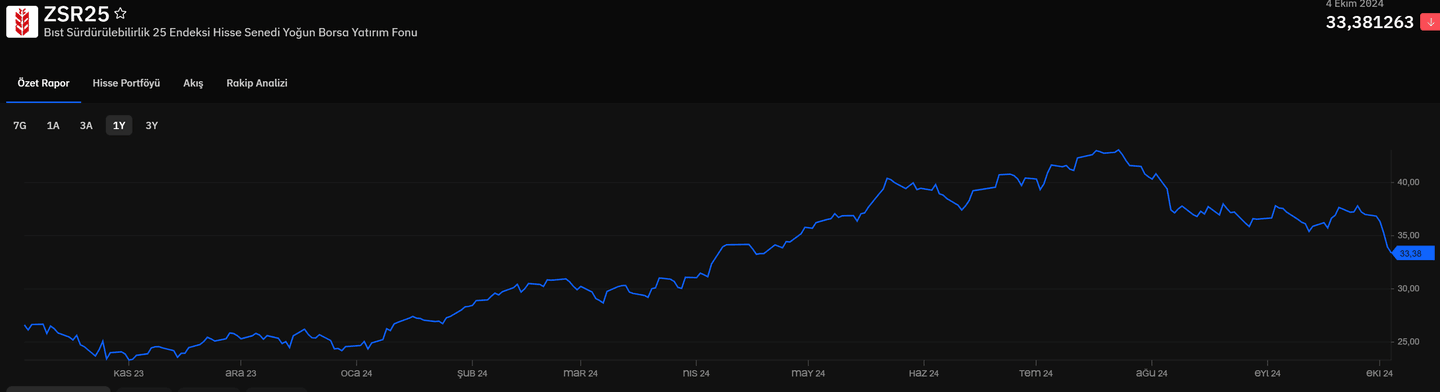Click the 33,381263 fund price value
The width and height of the screenshot is (1440, 392).
tap(1369, 22)
